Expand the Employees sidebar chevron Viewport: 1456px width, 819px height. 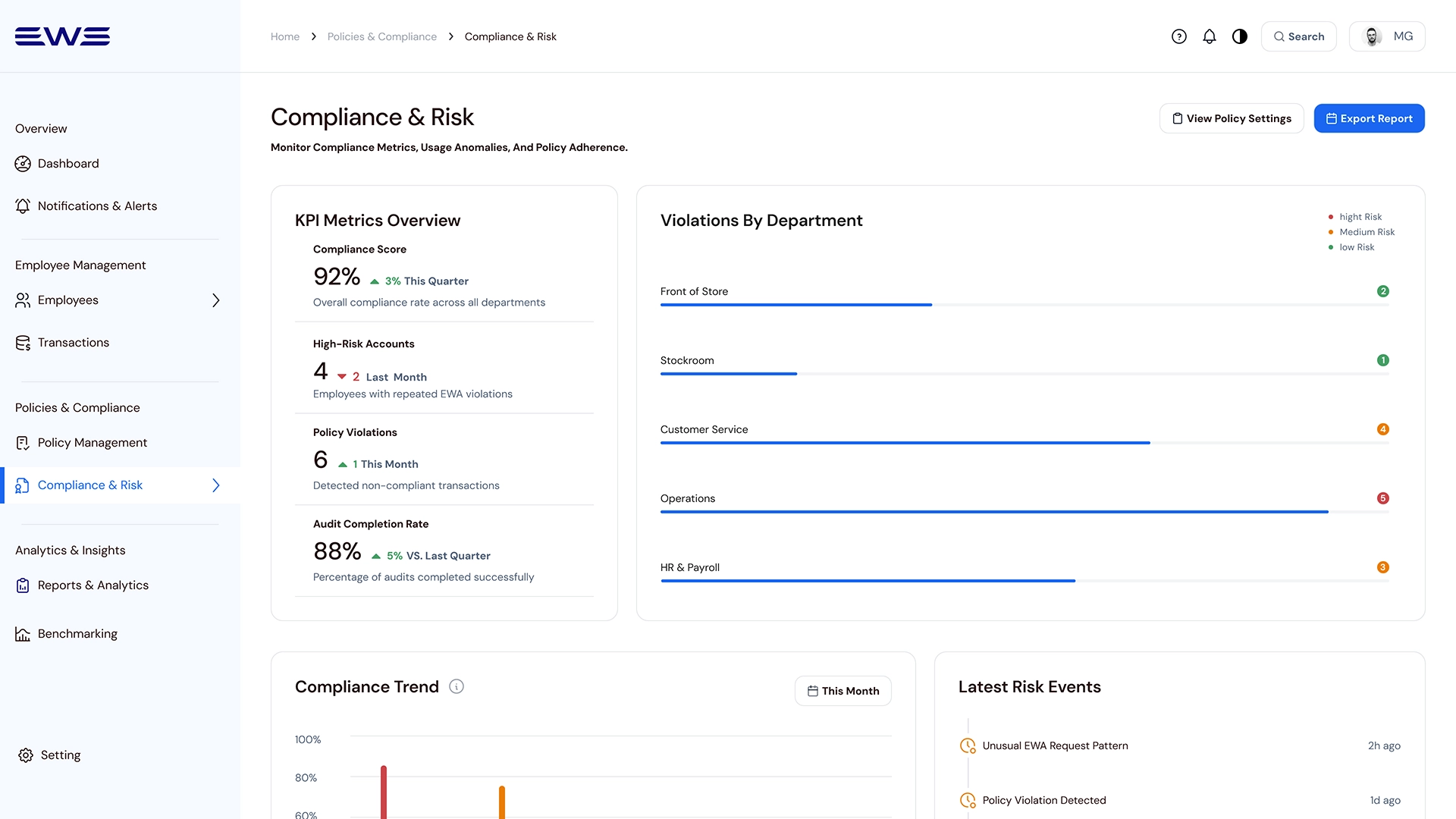(x=216, y=300)
